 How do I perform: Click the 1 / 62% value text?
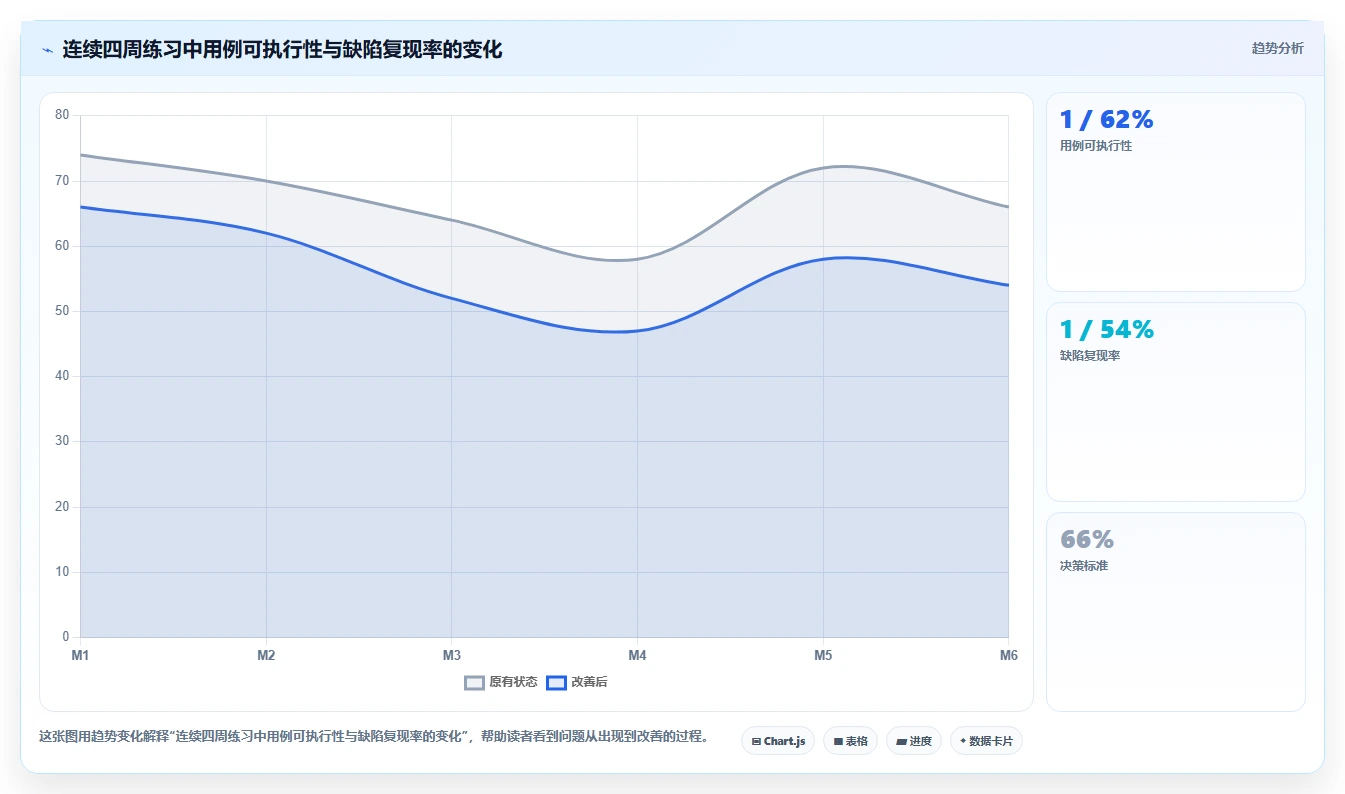1106,120
